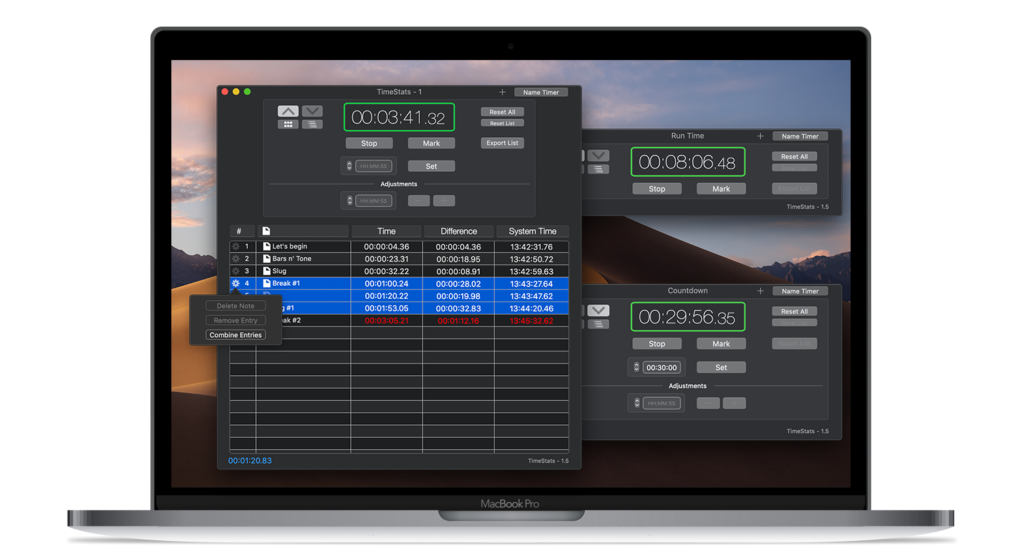
Task: Click the count-up arrow icon in TimeStats - 1
Action: [x=288, y=111]
